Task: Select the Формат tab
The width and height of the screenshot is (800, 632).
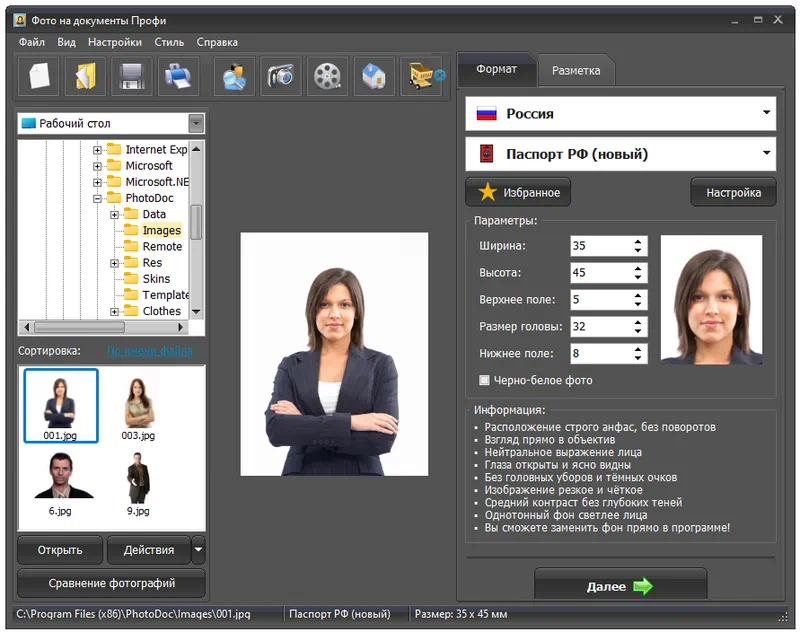Action: point(496,69)
